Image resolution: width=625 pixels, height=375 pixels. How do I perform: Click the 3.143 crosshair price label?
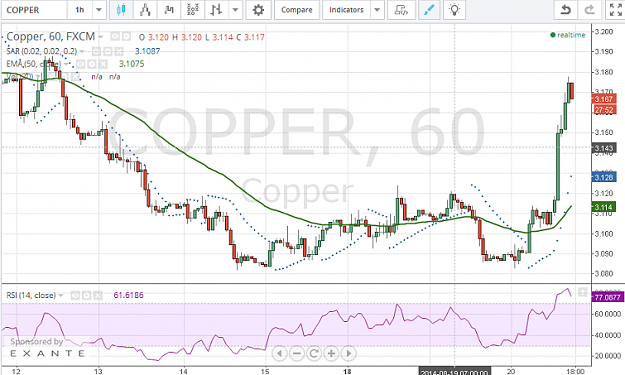[604, 148]
